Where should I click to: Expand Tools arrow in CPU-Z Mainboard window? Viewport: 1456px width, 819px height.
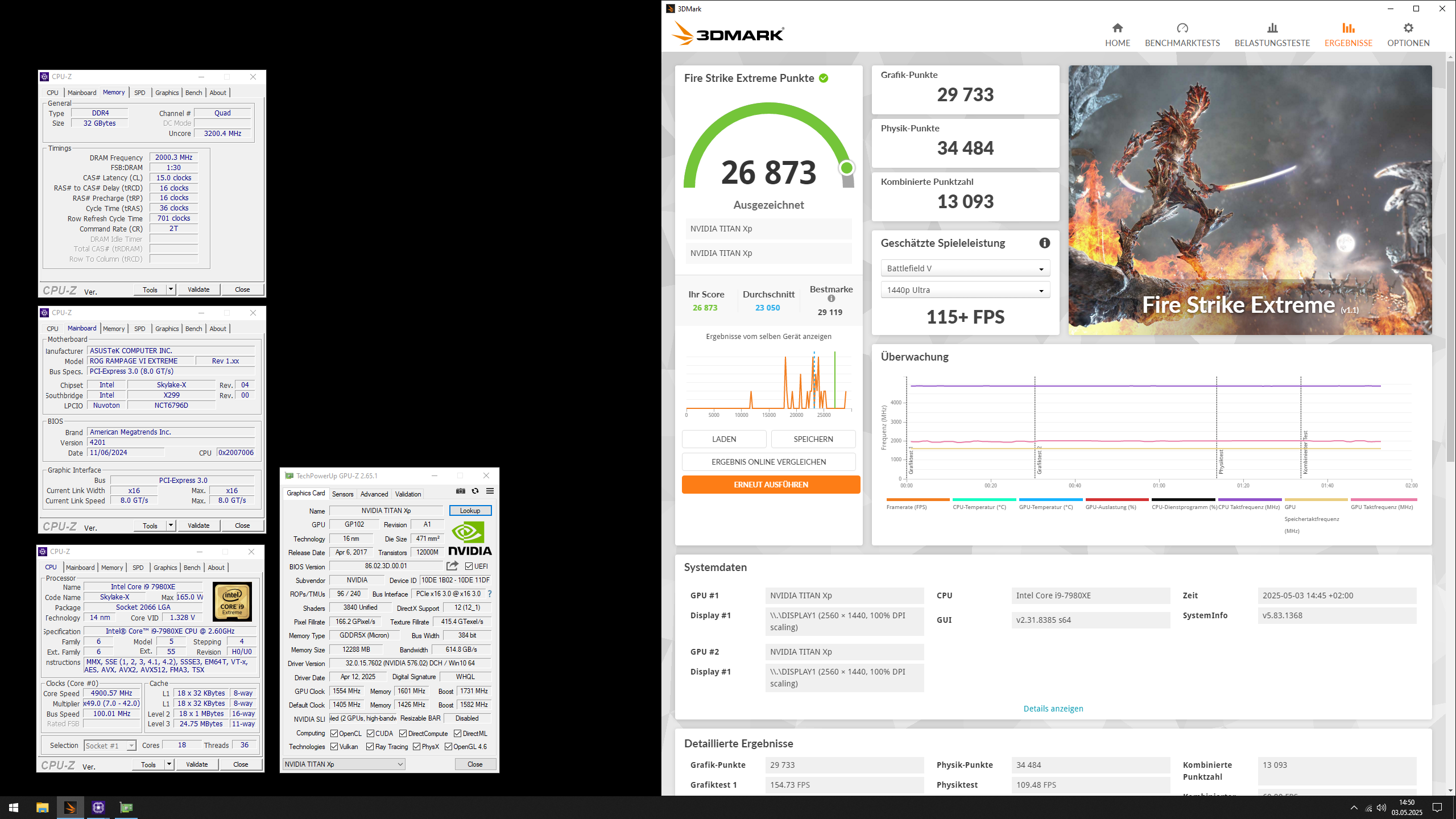pyautogui.click(x=171, y=526)
